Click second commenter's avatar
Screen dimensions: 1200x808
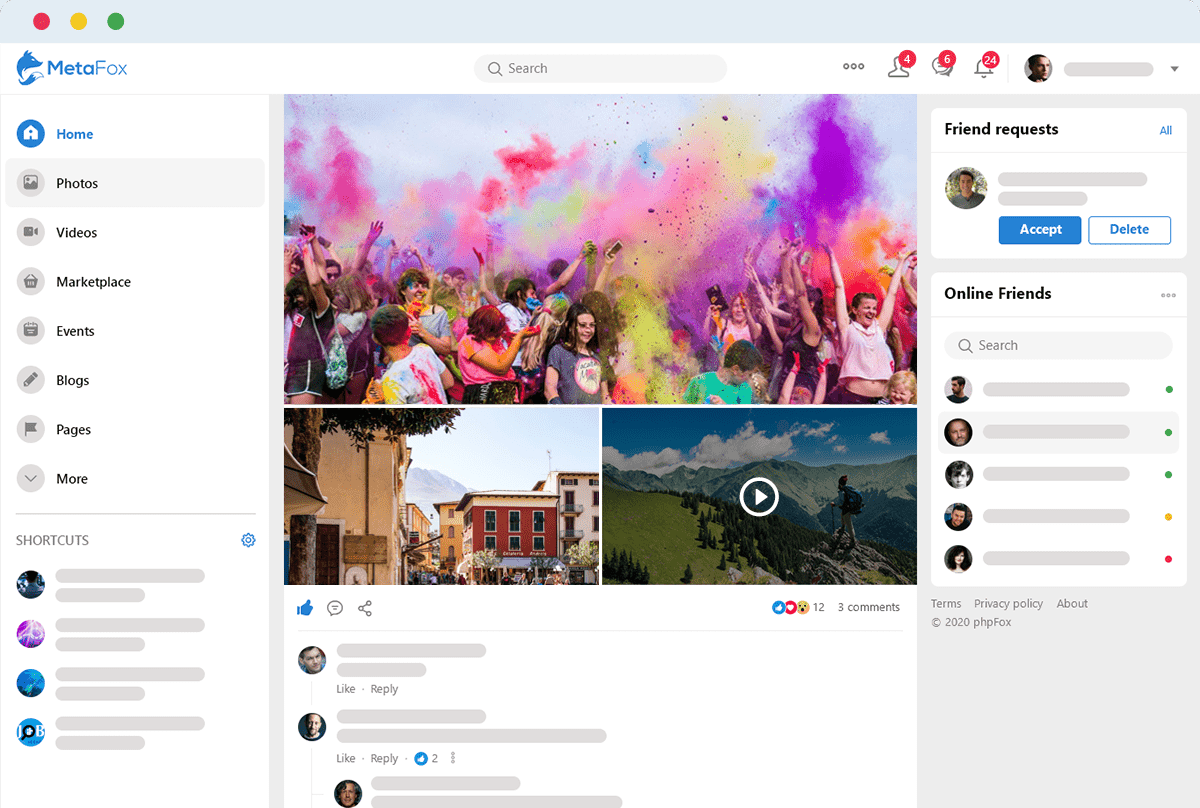312,727
